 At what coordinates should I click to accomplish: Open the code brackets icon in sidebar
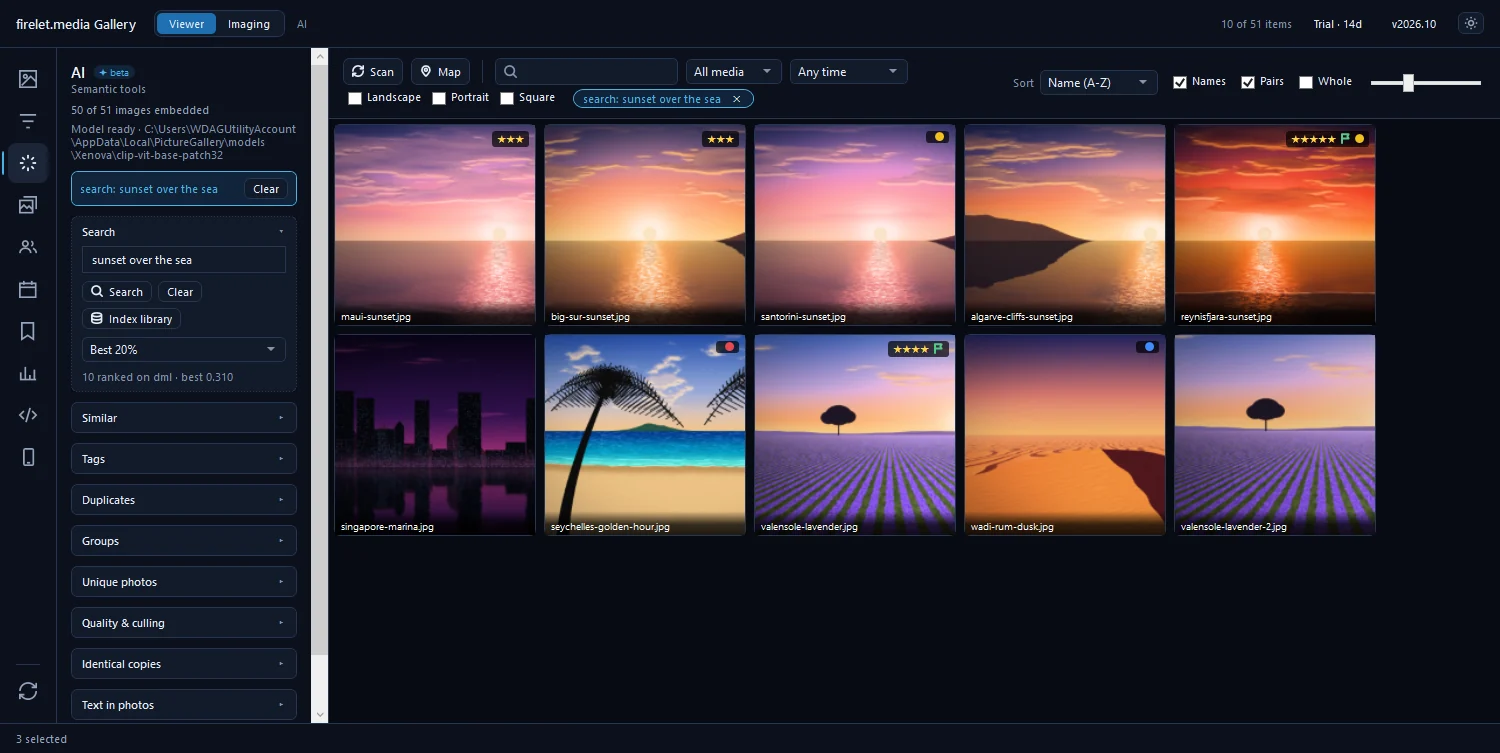tap(28, 415)
